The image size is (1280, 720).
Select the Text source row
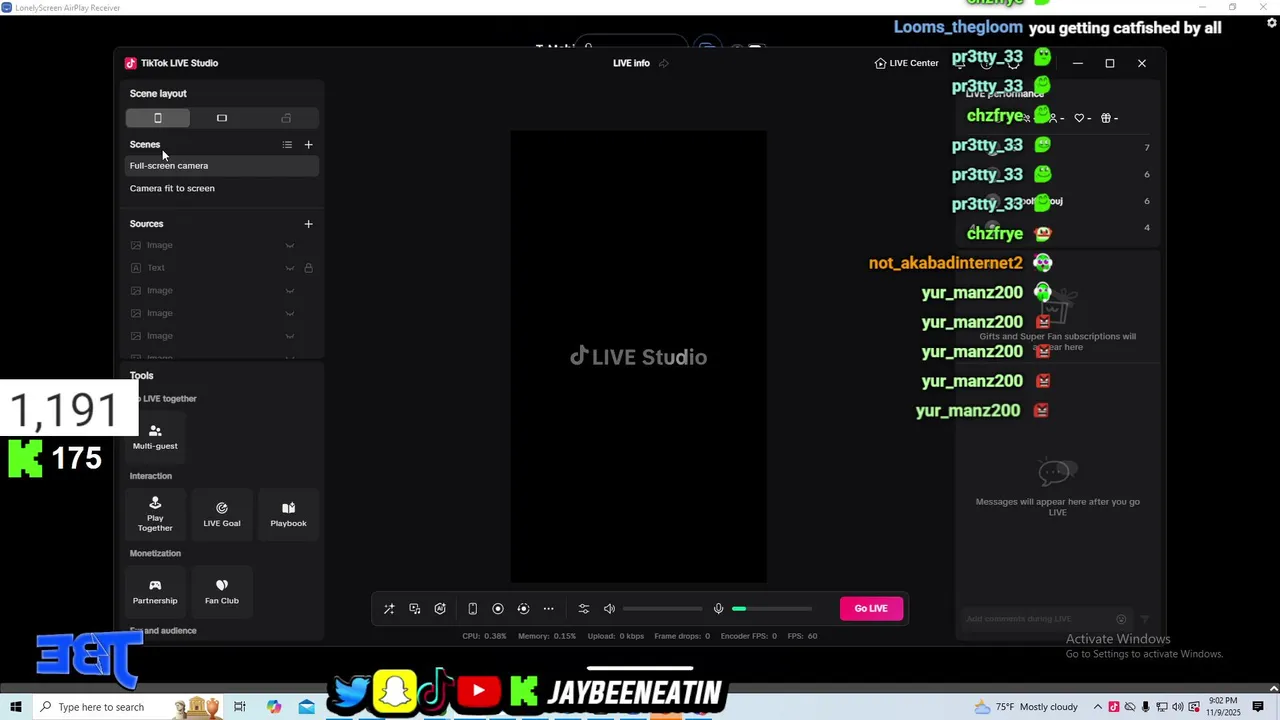(222, 268)
